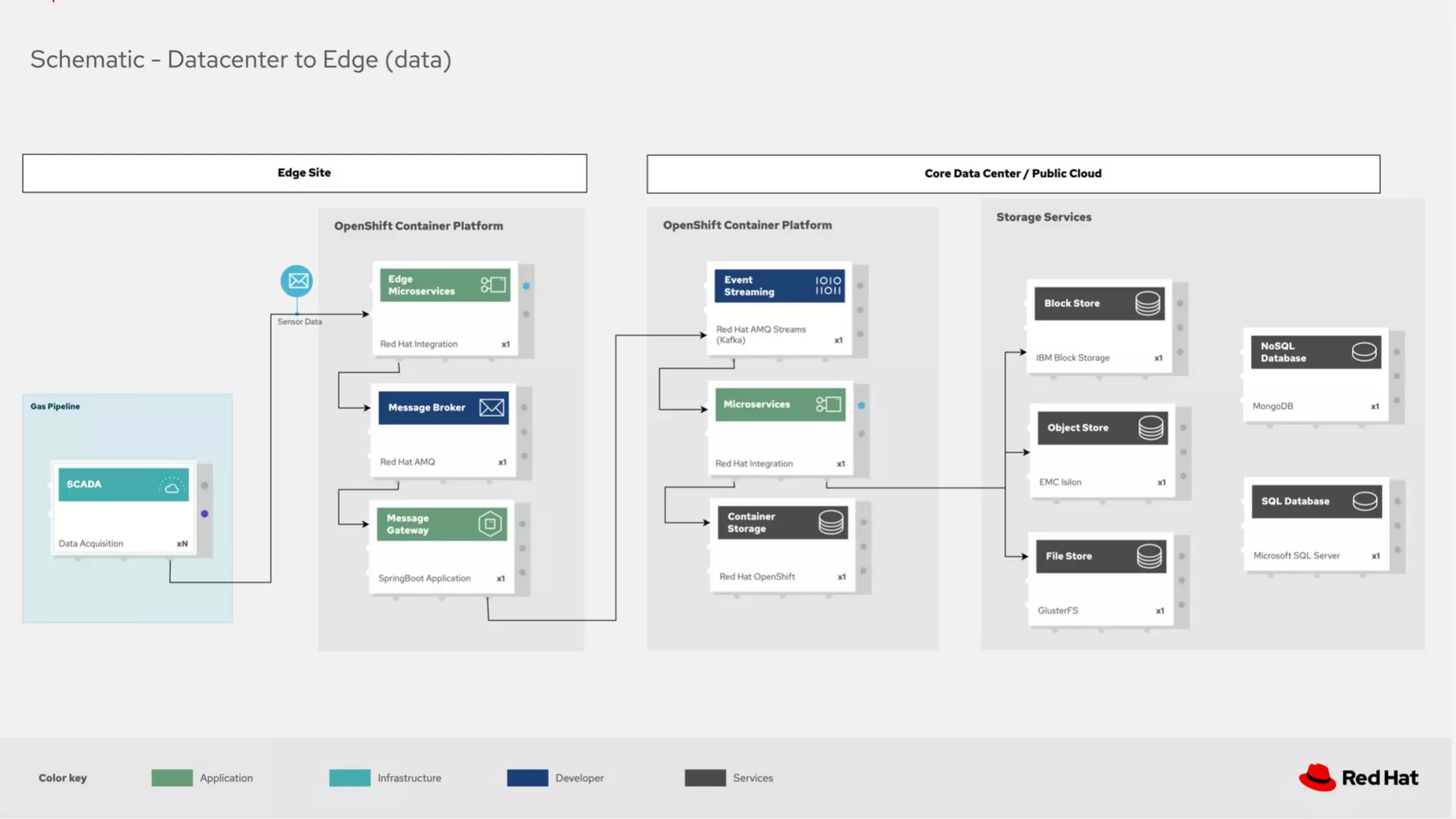Click the Edge Microservices node icon
Viewport: 1456px width, 819px height.
tap(493, 285)
